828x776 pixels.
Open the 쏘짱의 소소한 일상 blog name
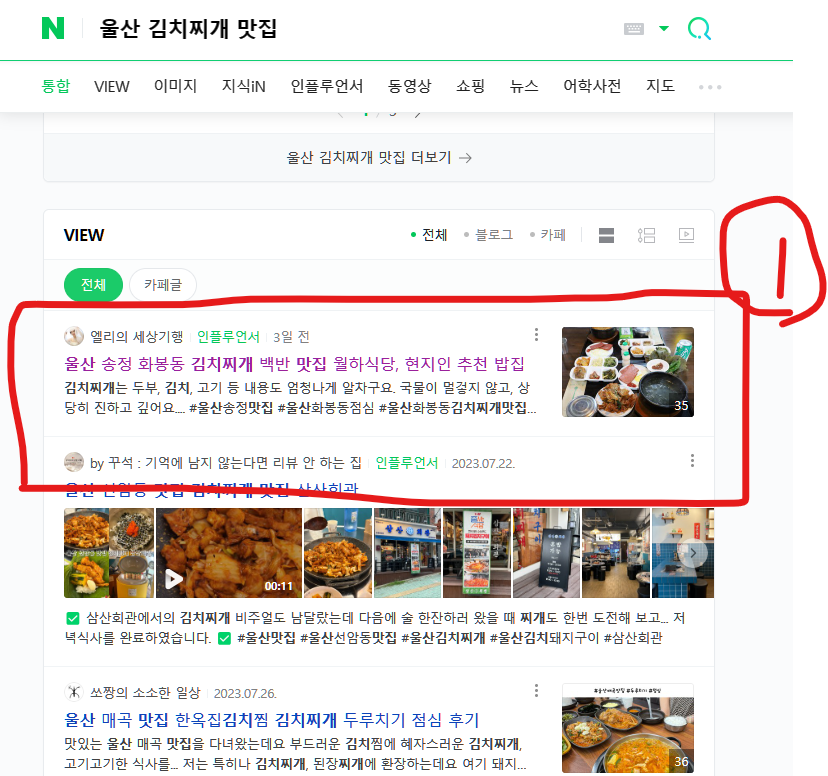(145, 693)
